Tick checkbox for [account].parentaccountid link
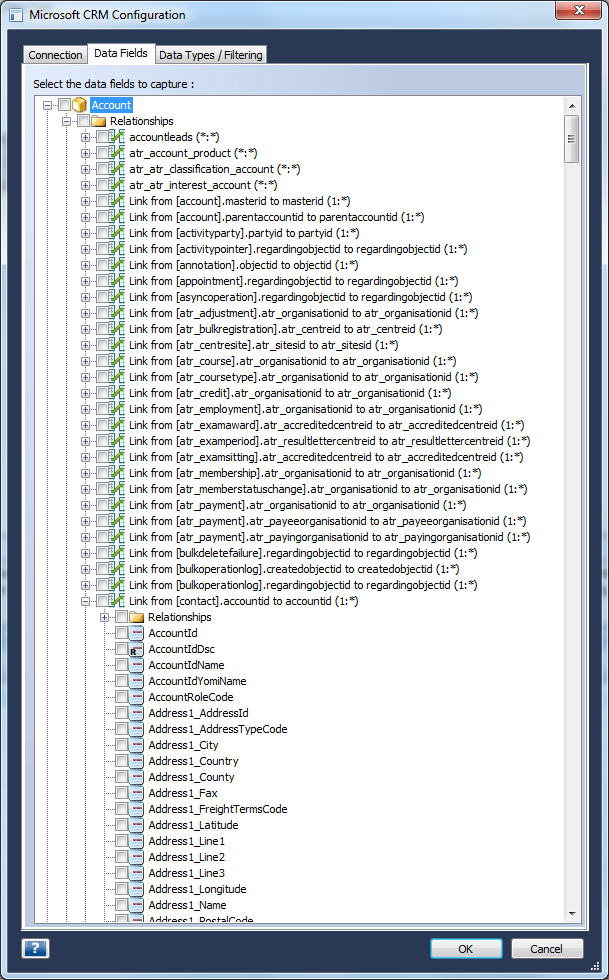The width and height of the screenshot is (609, 980). pyautogui.click(x=103, y=217)
